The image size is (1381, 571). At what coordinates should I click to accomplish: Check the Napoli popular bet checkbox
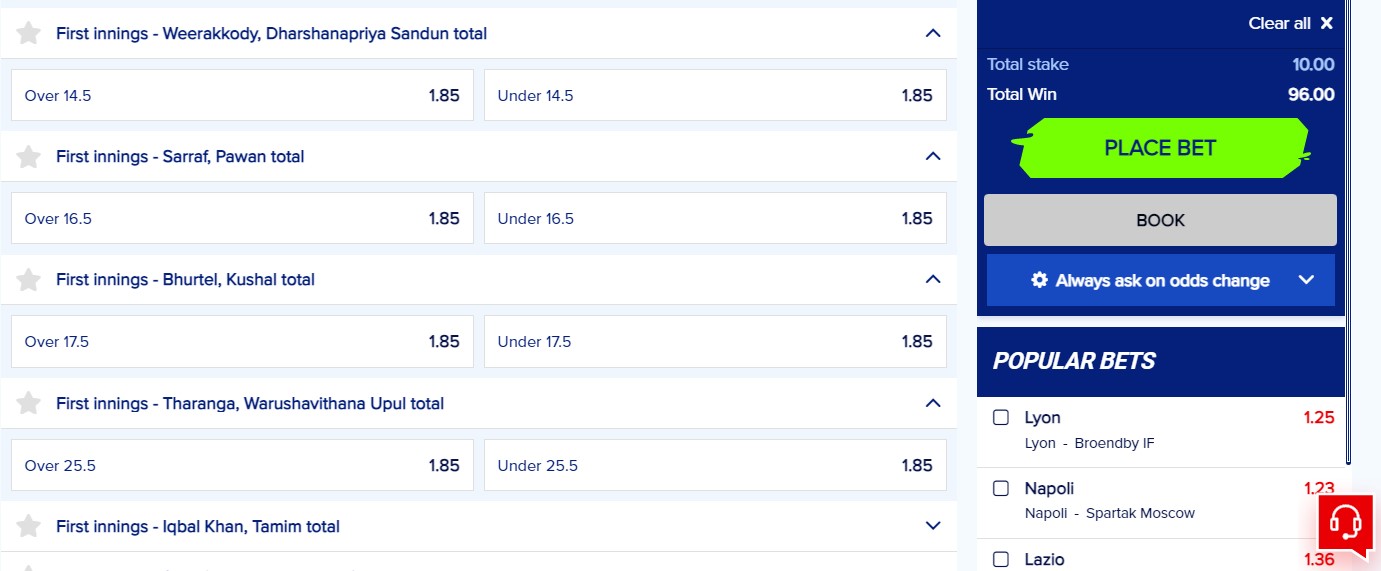point(1001,488)
